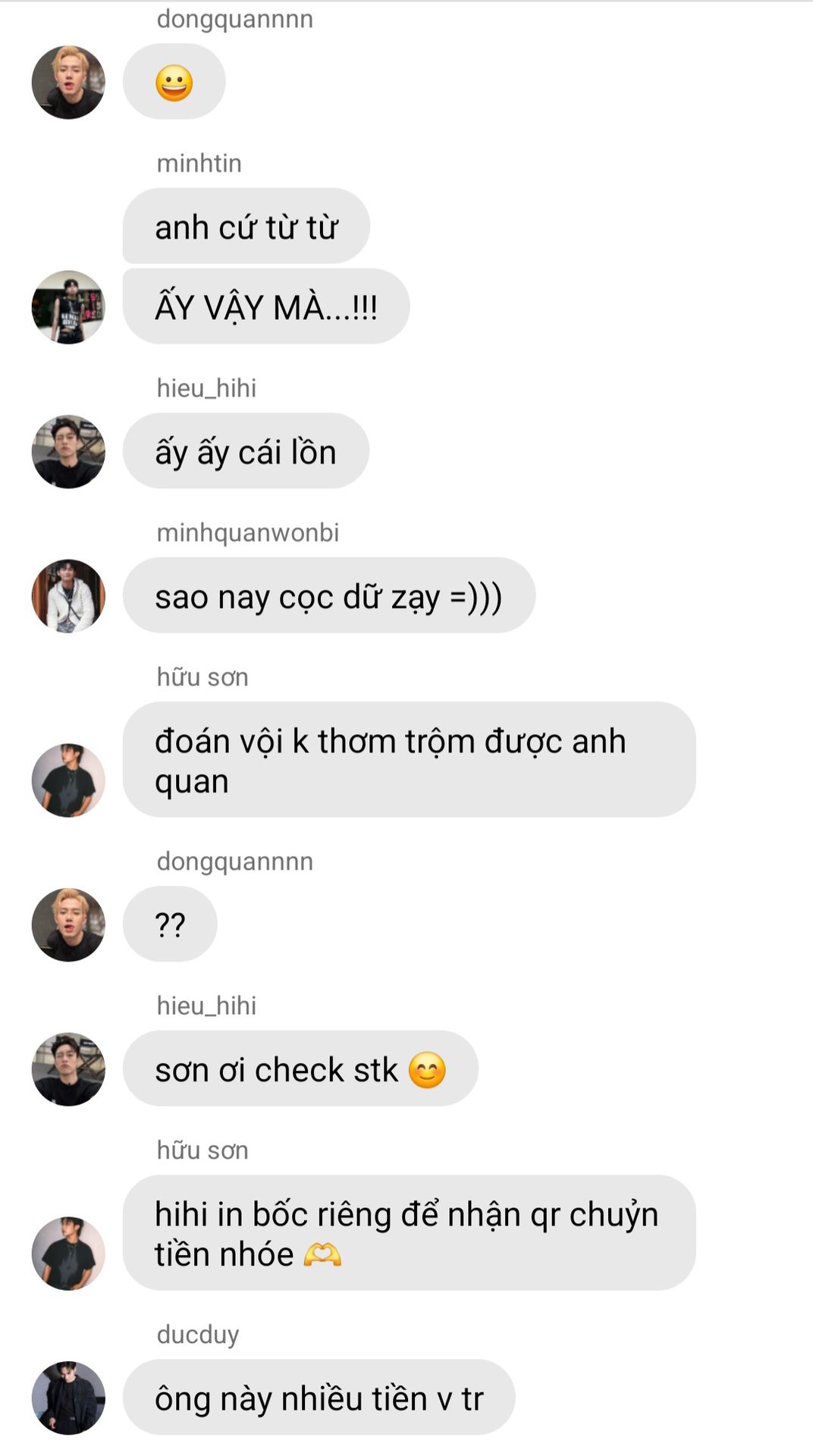Open hữu sơn's avatar beside 'đoán vội' message
The width and height of the screenshot is (813, 1456).
pyautogui.click(x=68, y=780)
